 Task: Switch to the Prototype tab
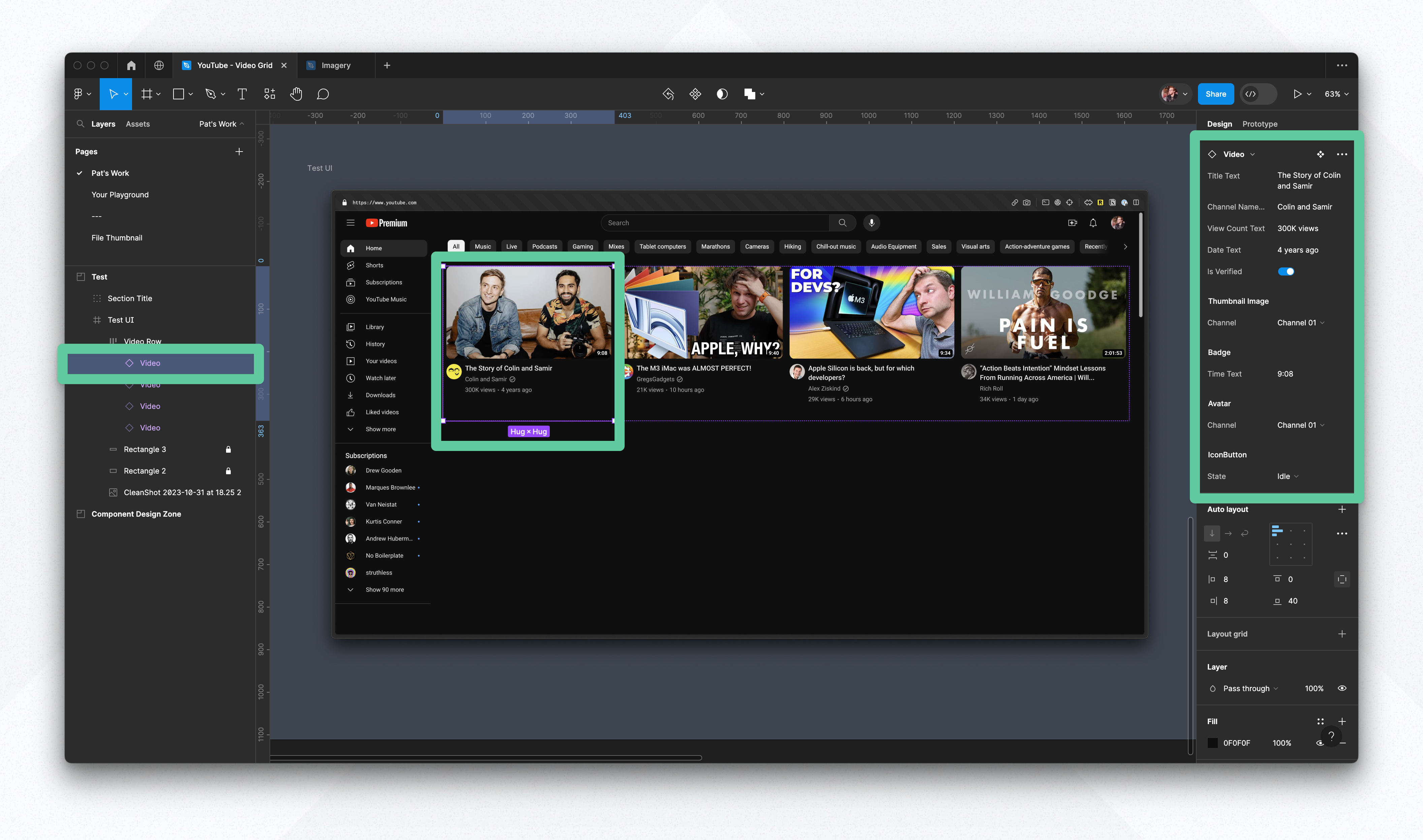(1259, 123)
